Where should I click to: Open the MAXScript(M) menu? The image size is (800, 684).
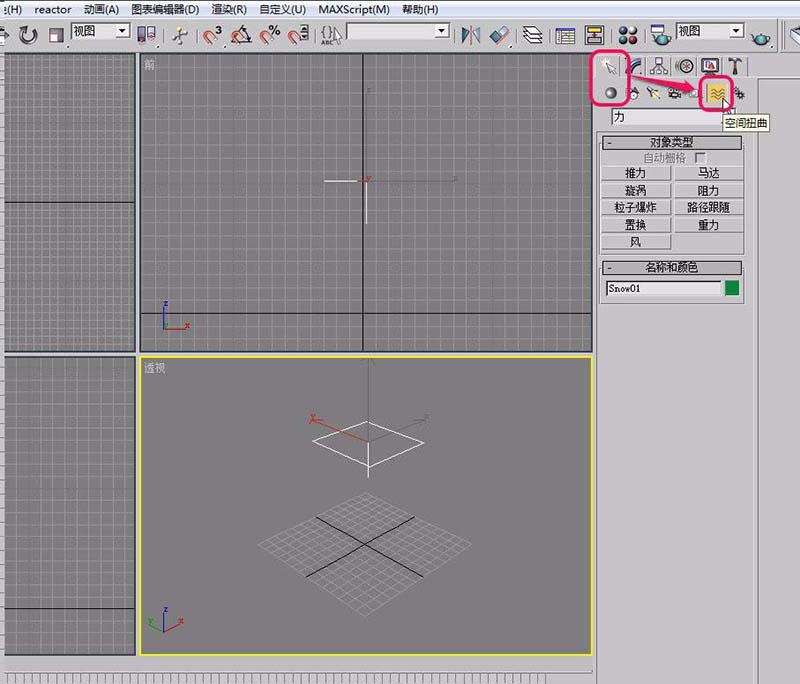click(354, 9)
